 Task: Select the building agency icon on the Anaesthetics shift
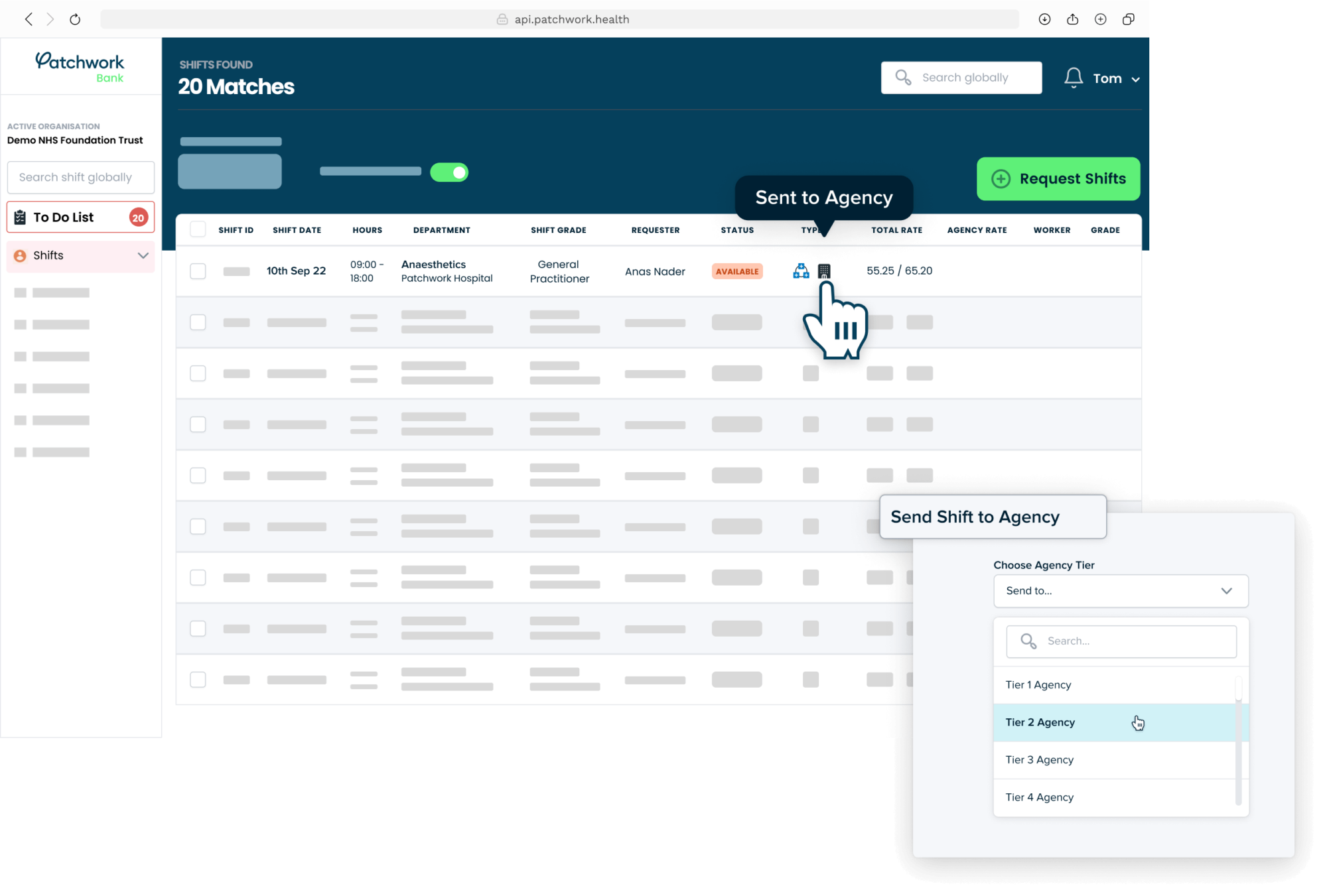[x=824, y=271]
